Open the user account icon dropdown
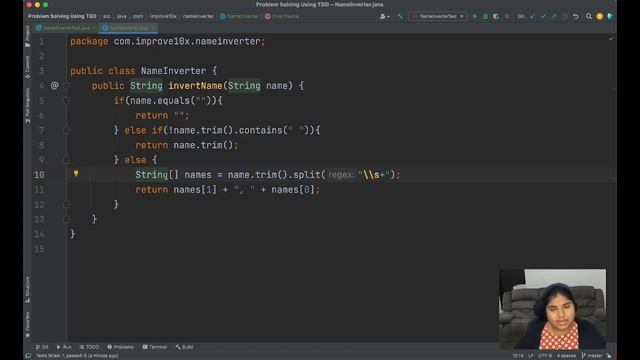The image size is (640, 360). [x=384, y=16]
